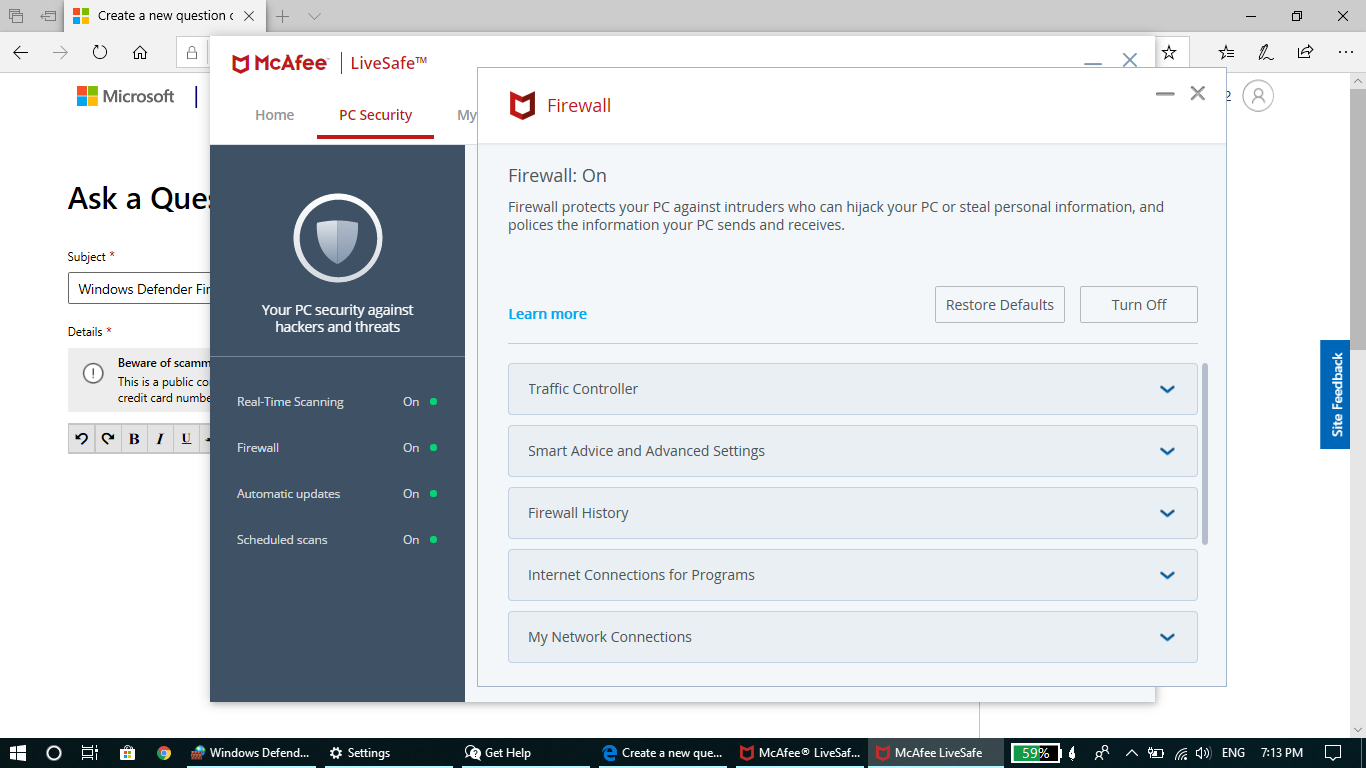Open Firewall entry in the sidebar
This screenshot has width=1366, height=768.
click(337, 448)
